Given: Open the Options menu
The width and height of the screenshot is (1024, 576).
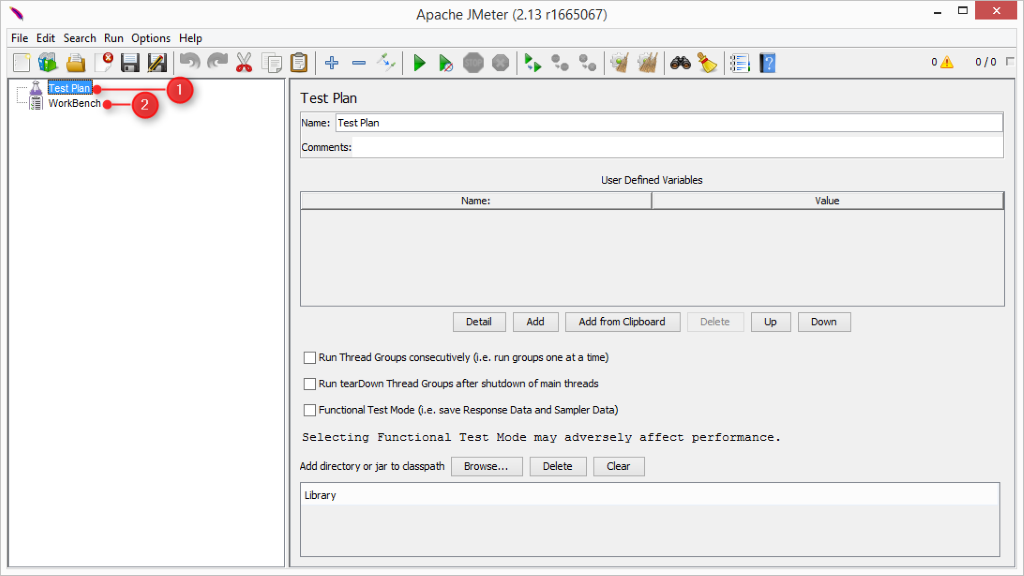Looking at the screenshot, I should click(x=151, y=38).
